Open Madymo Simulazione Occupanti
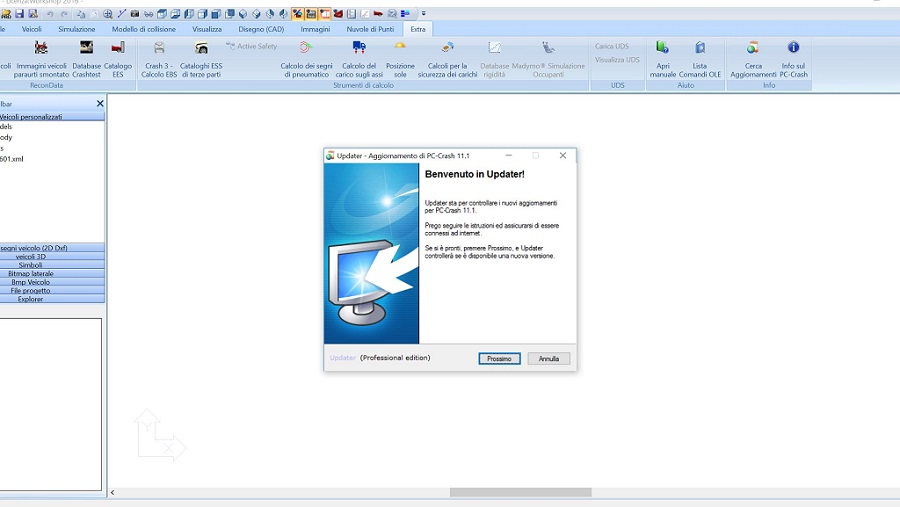The image size is (900, 507). pyautogui.click(x=548, y=59)
